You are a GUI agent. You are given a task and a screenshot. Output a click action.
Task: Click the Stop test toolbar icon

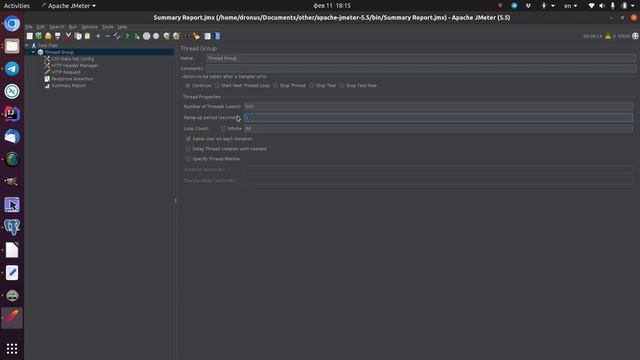coord(147,36)
